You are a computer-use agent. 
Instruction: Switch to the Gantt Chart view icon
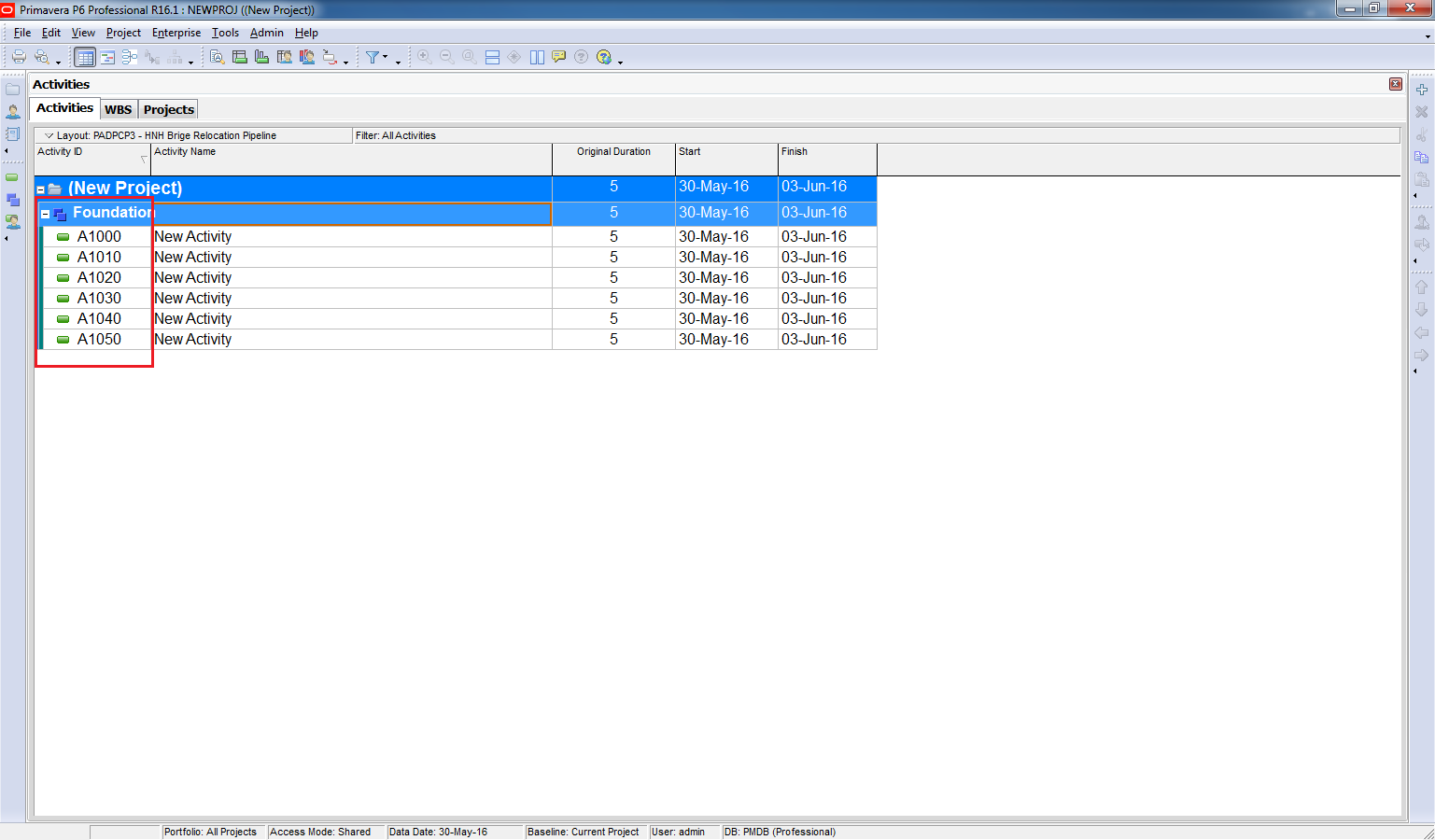(x=107, y=57)
